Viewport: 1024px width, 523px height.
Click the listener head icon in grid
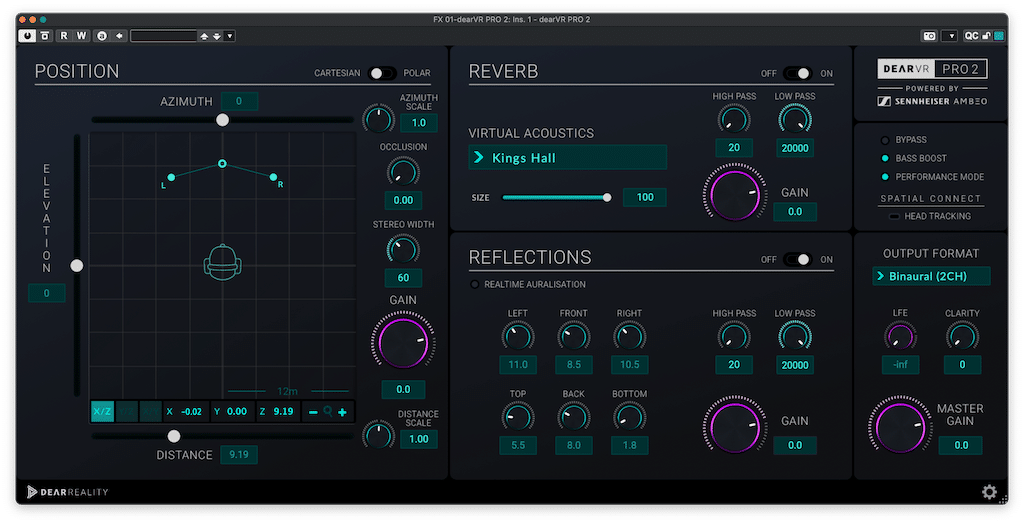pos(223,262)
